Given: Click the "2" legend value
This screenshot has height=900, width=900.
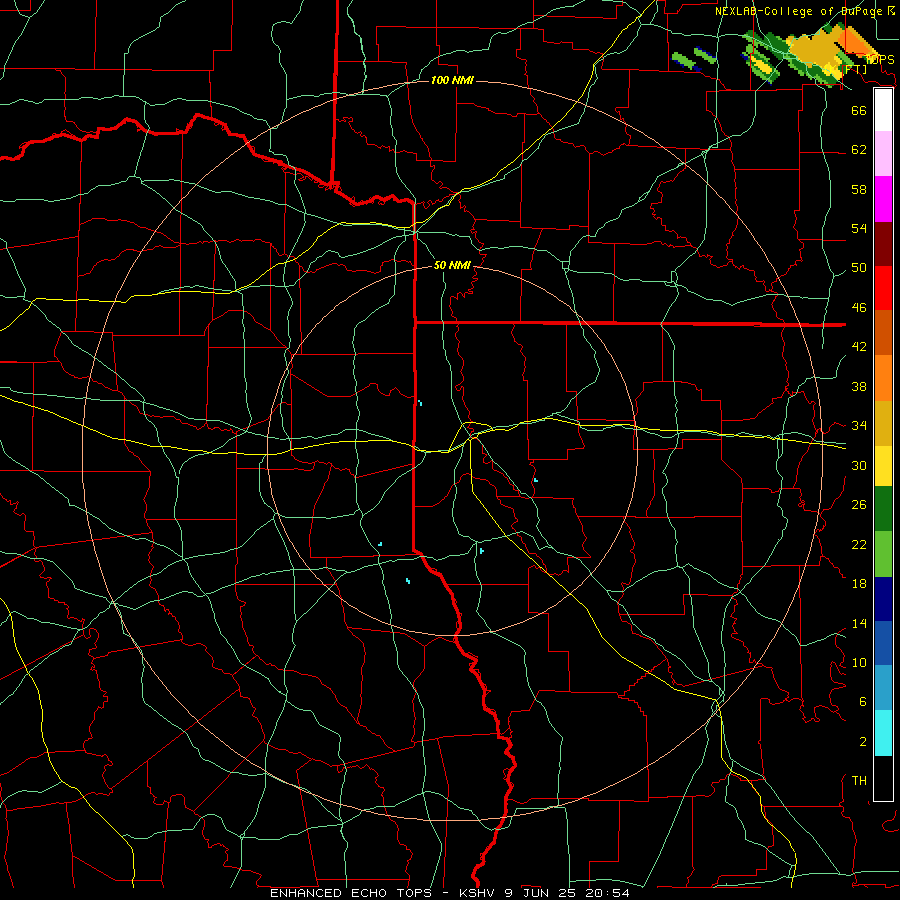Looking at the screenshot, I should pos(862,742).
